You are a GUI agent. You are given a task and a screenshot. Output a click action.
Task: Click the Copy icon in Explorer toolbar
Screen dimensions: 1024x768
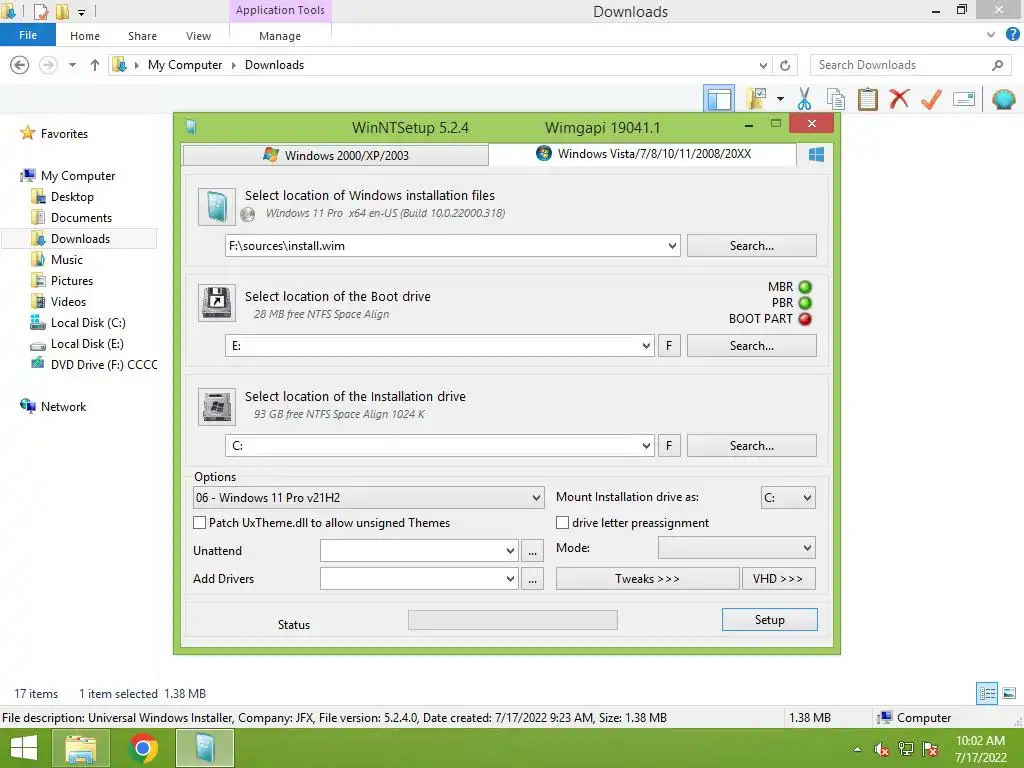tap(835, 99)
